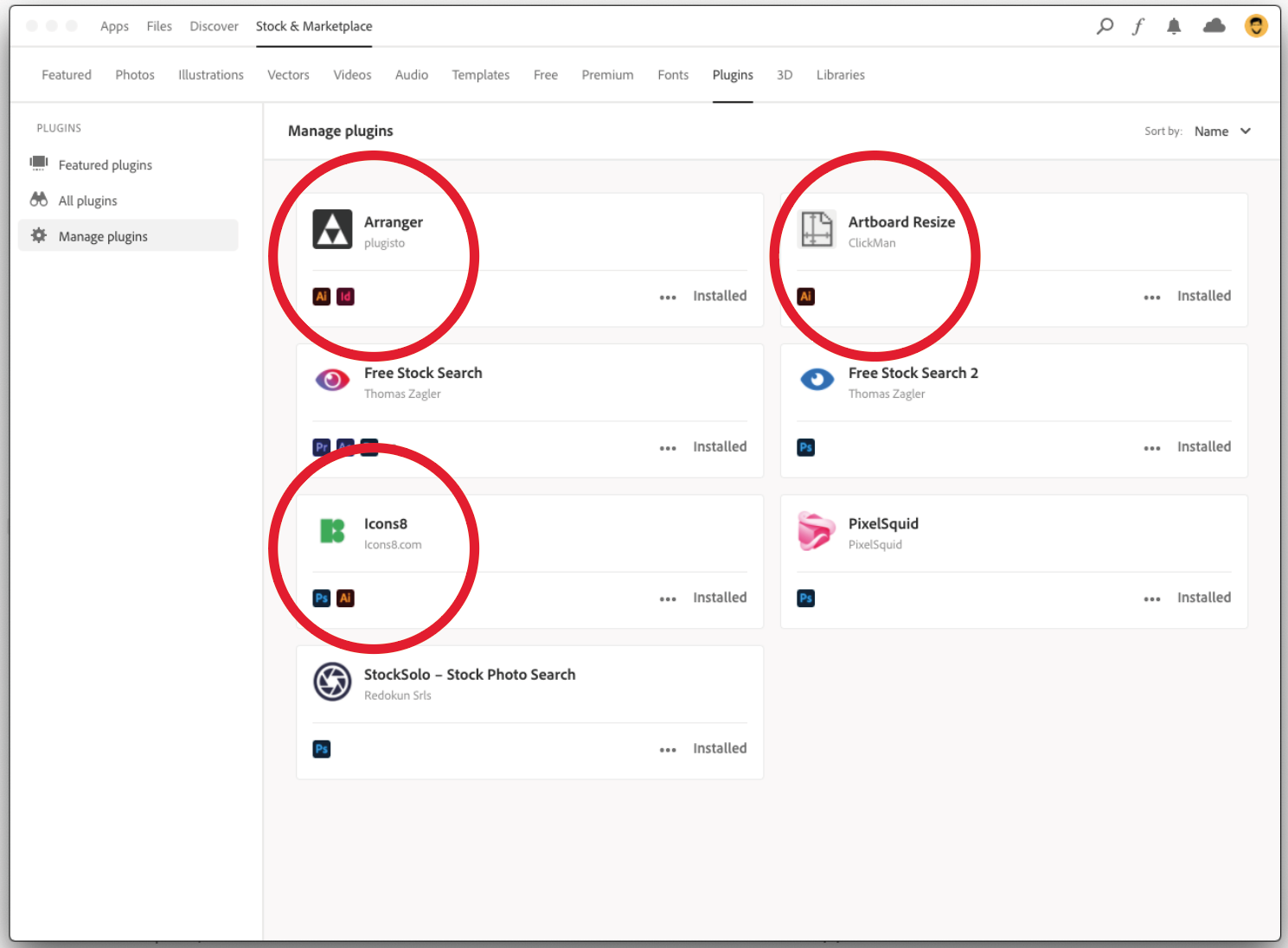Click Installed button on StockSolo card

(x=720, y=748)
